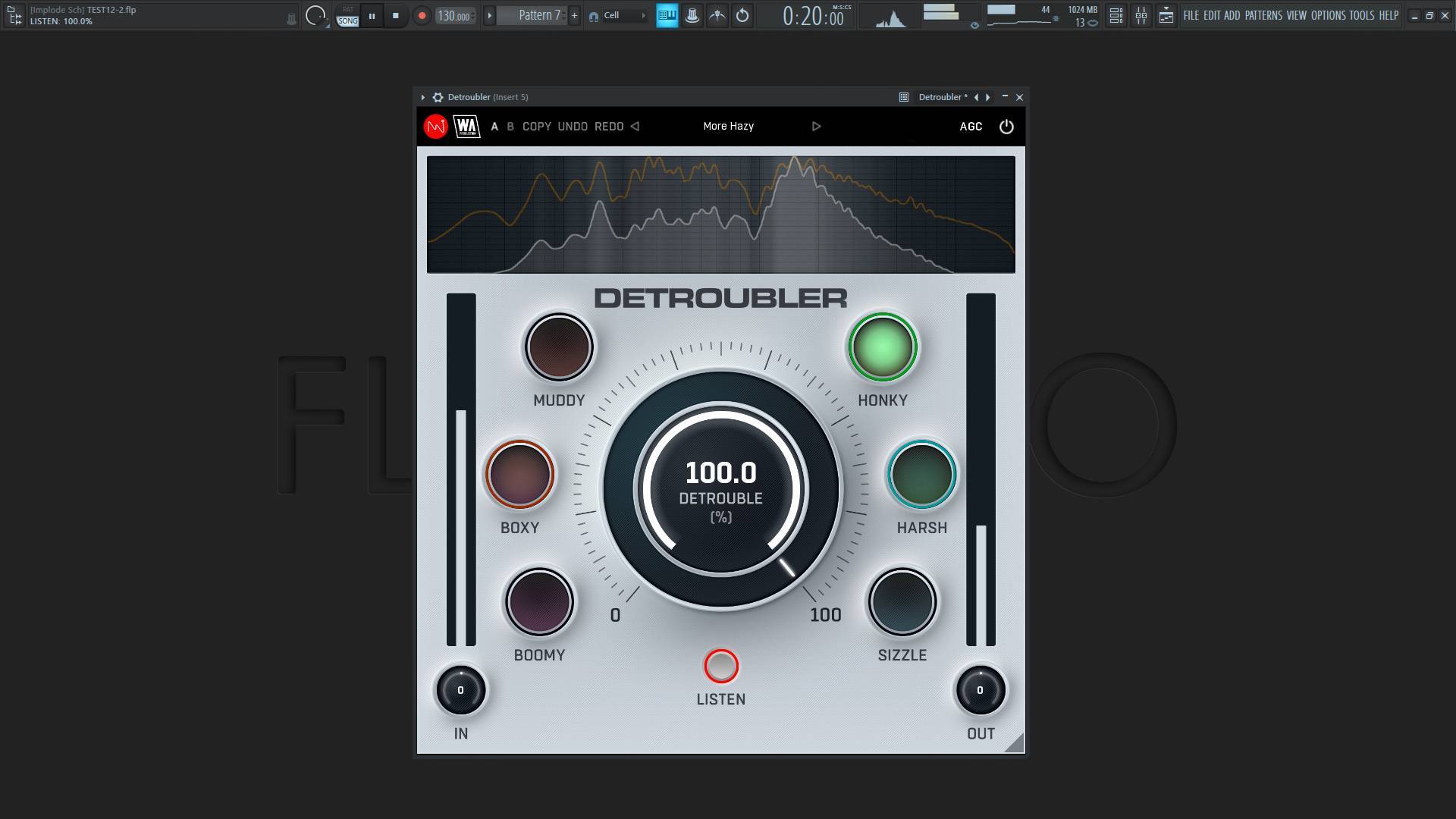Image resolution: width=1456 pixels, height=819 pixels.
Task: Open the playlist window icon in toolbar
Action: pos(1166,15)
